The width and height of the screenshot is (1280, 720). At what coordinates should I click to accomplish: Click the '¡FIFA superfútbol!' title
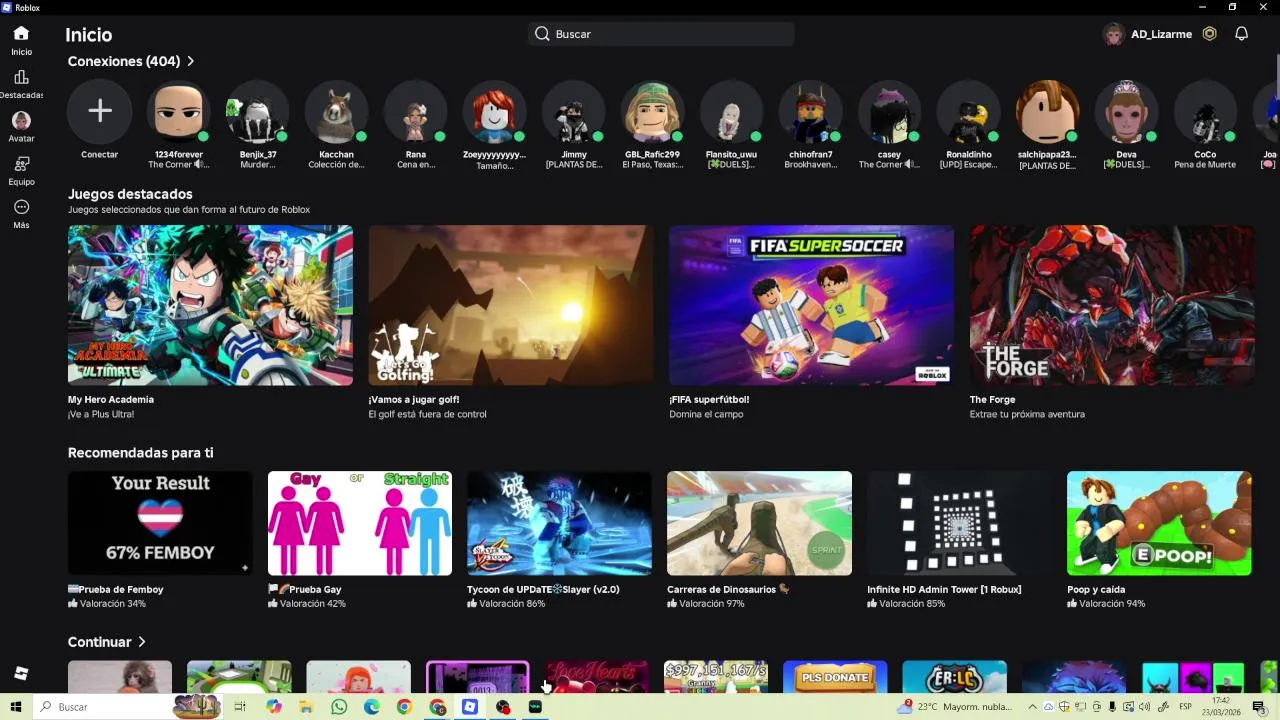point(709,399)
